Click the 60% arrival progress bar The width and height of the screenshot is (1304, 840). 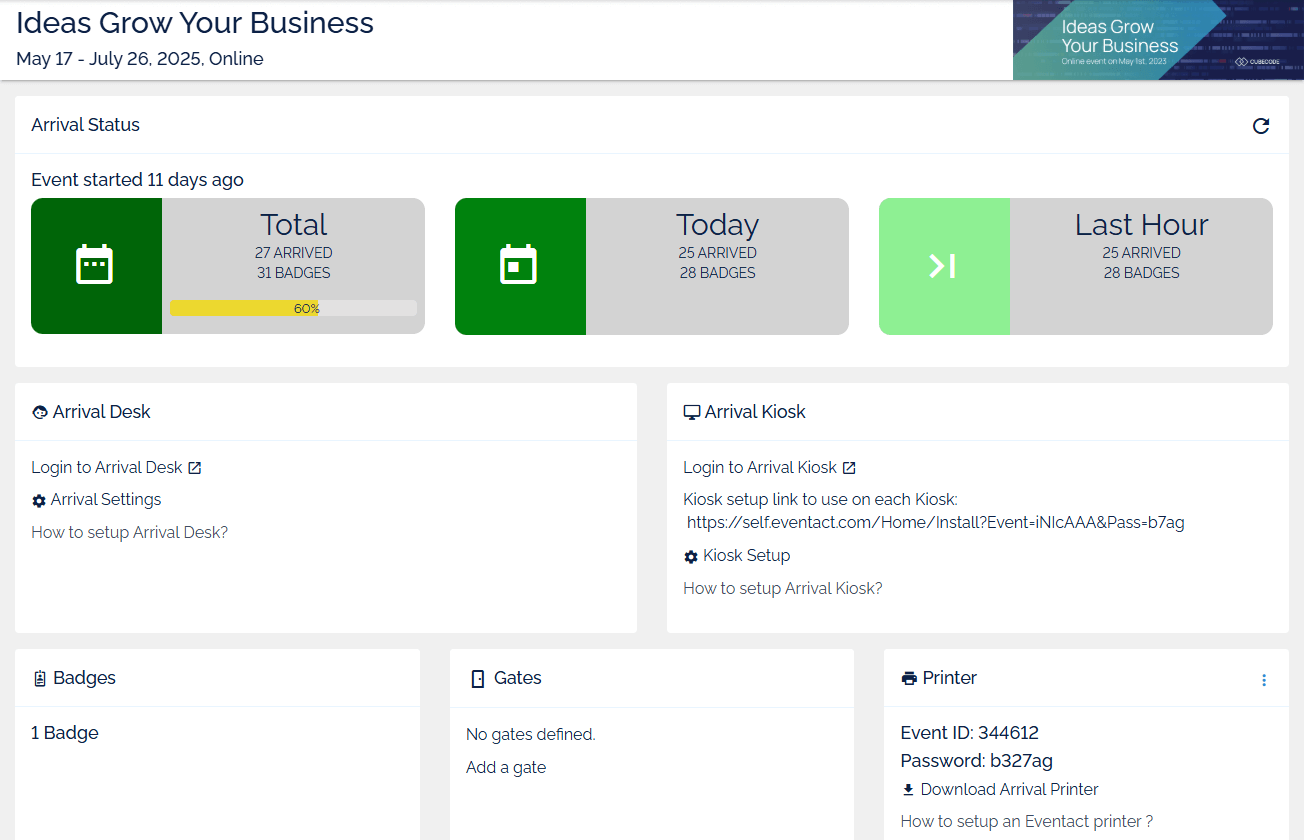[x=293, y=308]
